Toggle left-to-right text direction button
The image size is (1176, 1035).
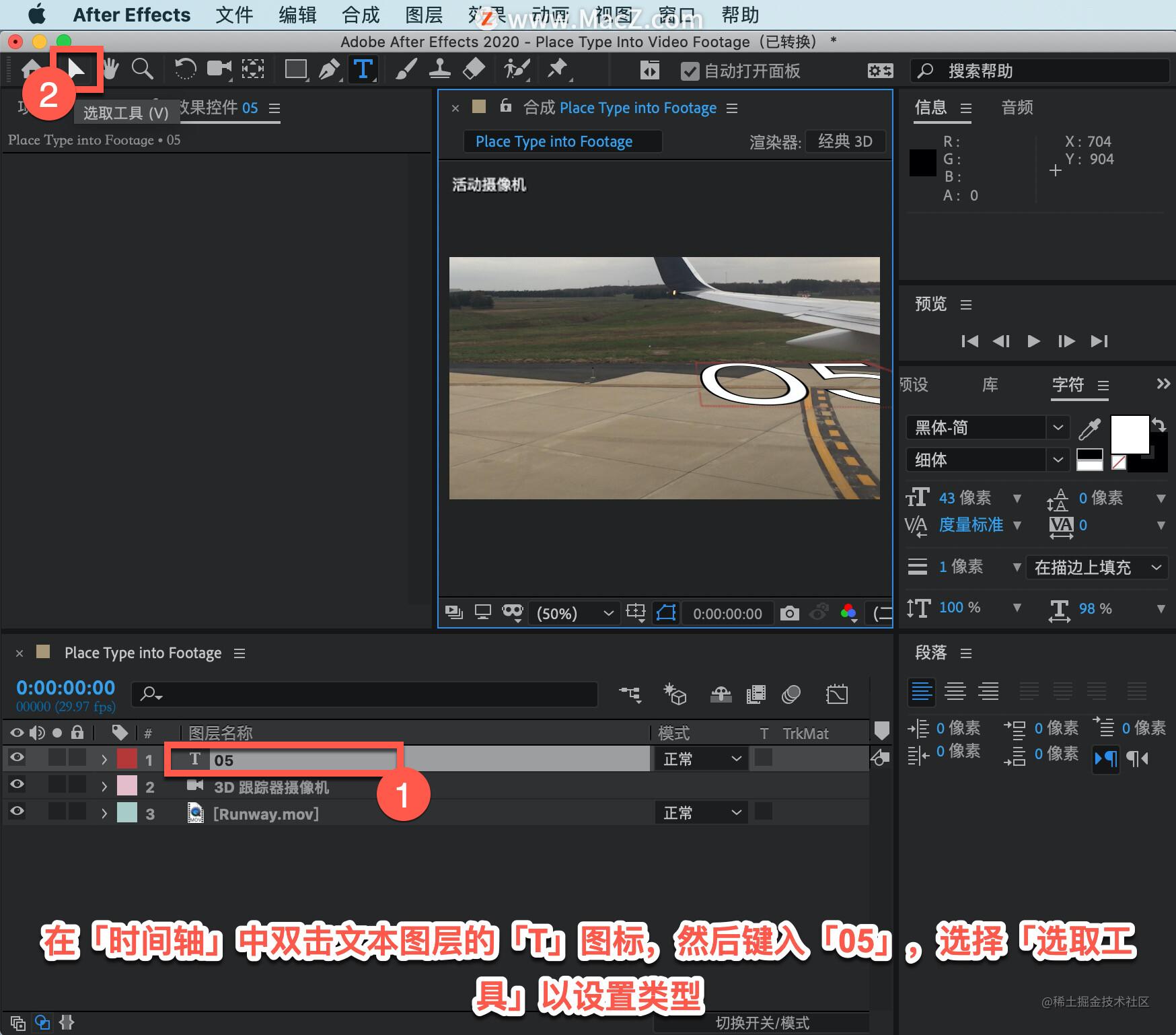coord(1105,758)
